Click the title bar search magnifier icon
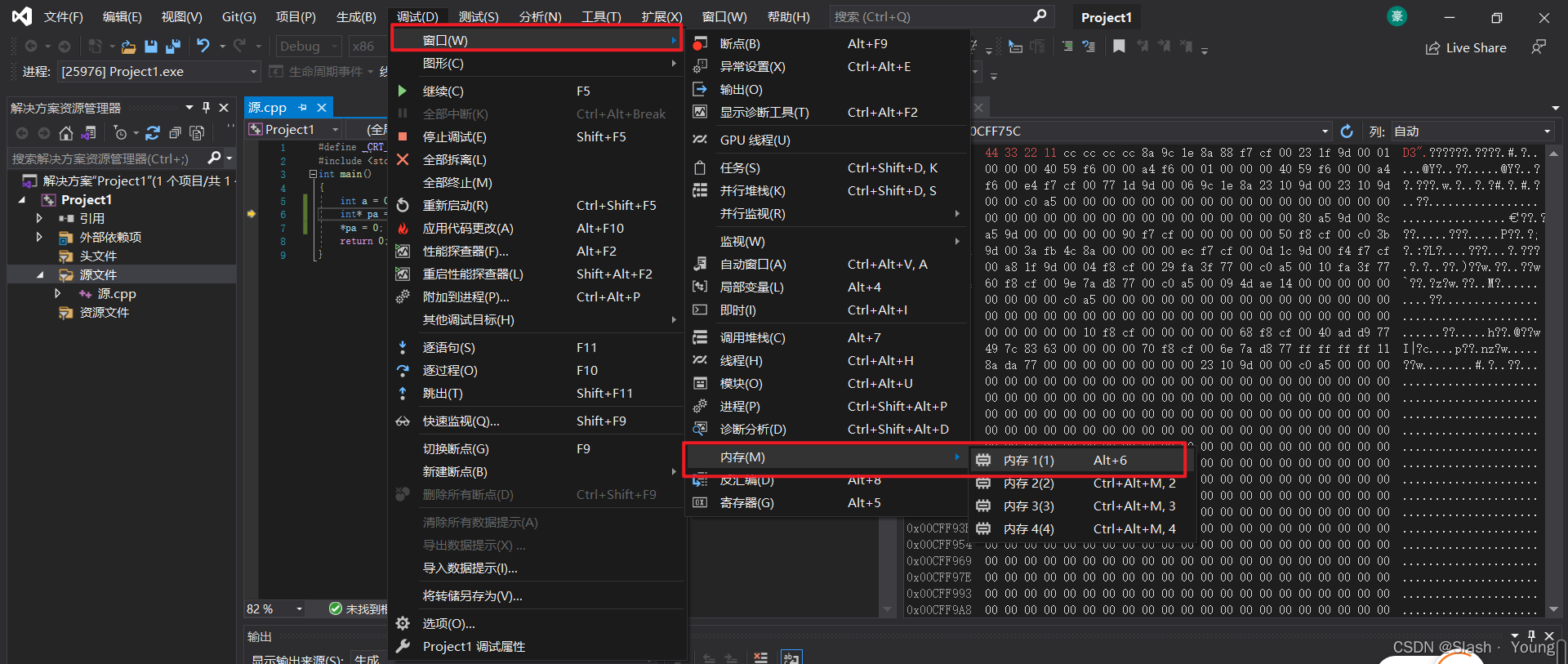The image size is (1568, 664). (1039, 16)
